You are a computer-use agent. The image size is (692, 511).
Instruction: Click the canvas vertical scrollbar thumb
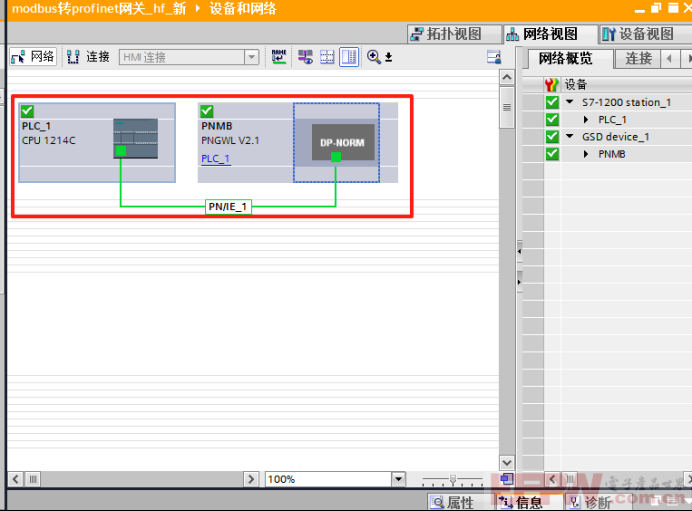[x=507, y=107]
